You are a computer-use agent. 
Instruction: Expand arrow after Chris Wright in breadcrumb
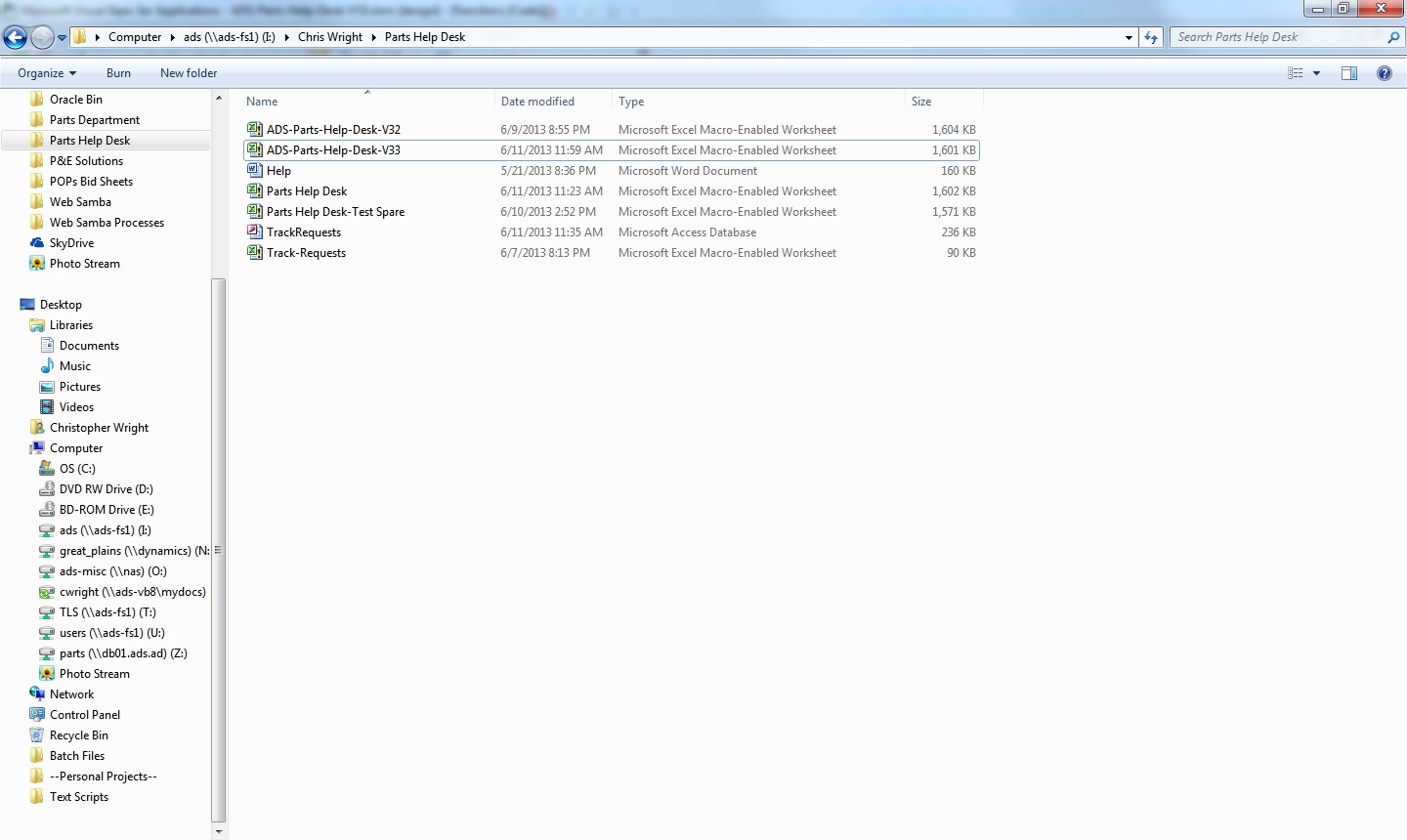(x=374, y=37)
